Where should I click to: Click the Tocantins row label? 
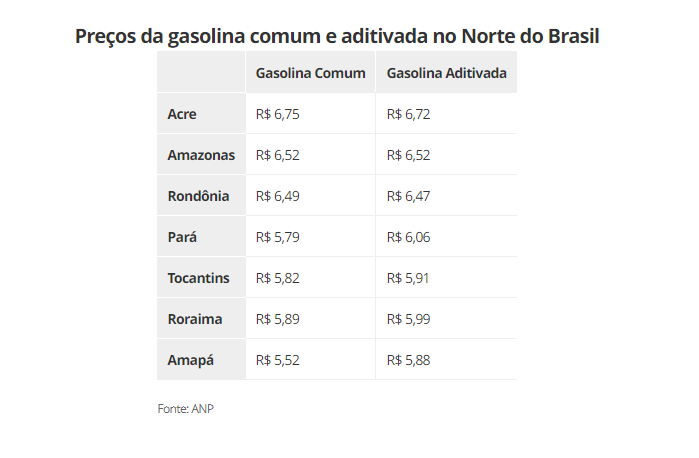(198, 278)
